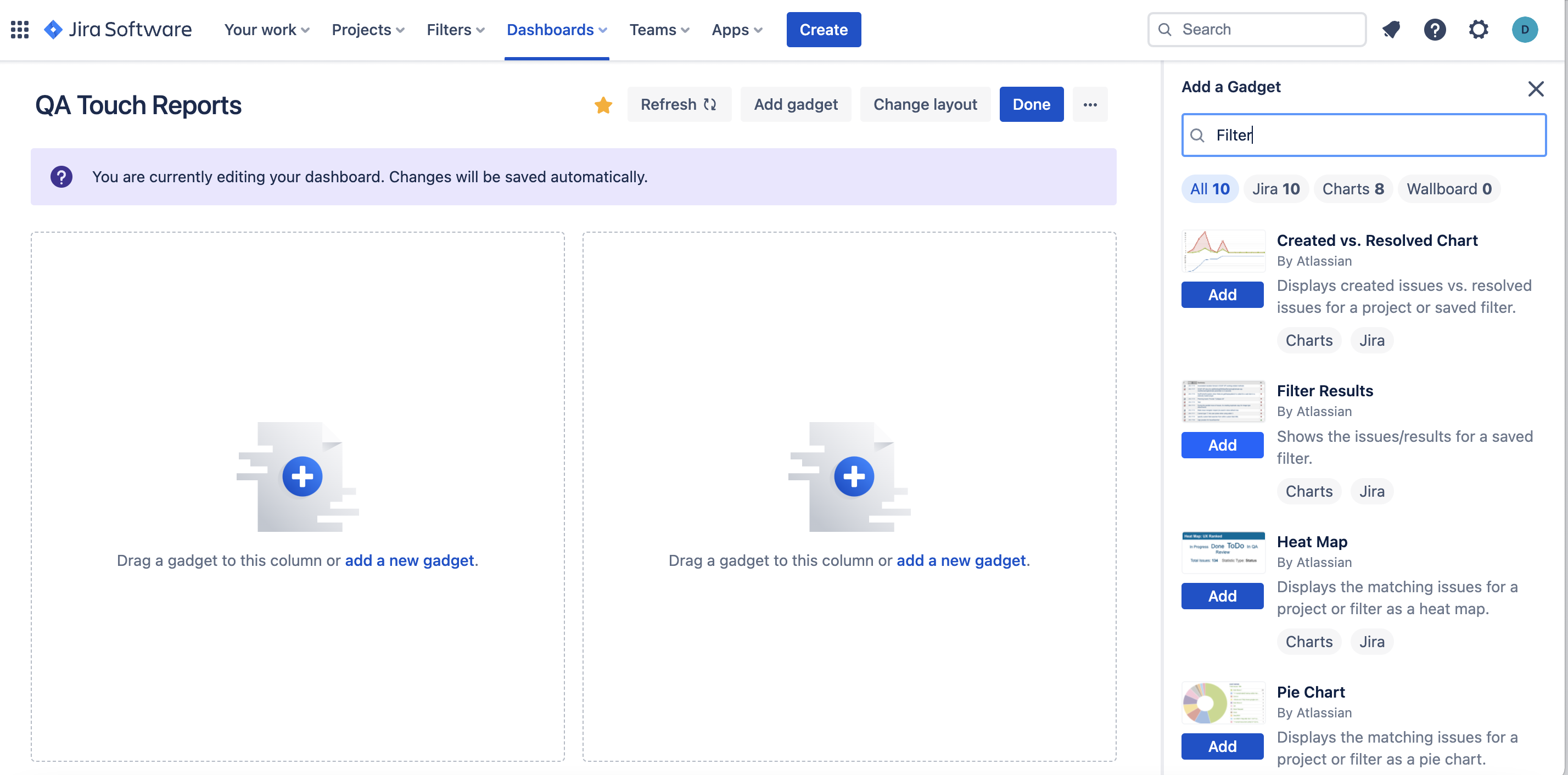
Task: Close the Add a Gadget panel
Action: coord(1536,89)
